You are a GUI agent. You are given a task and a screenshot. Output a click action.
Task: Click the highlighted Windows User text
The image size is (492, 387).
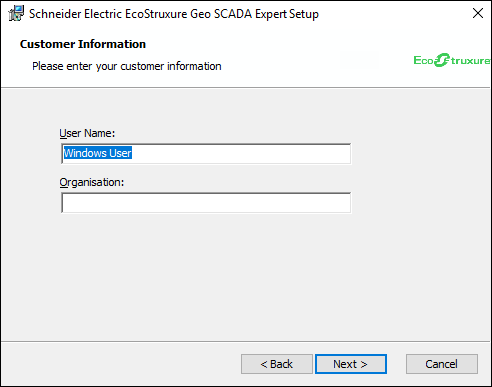tap(98, 153)
